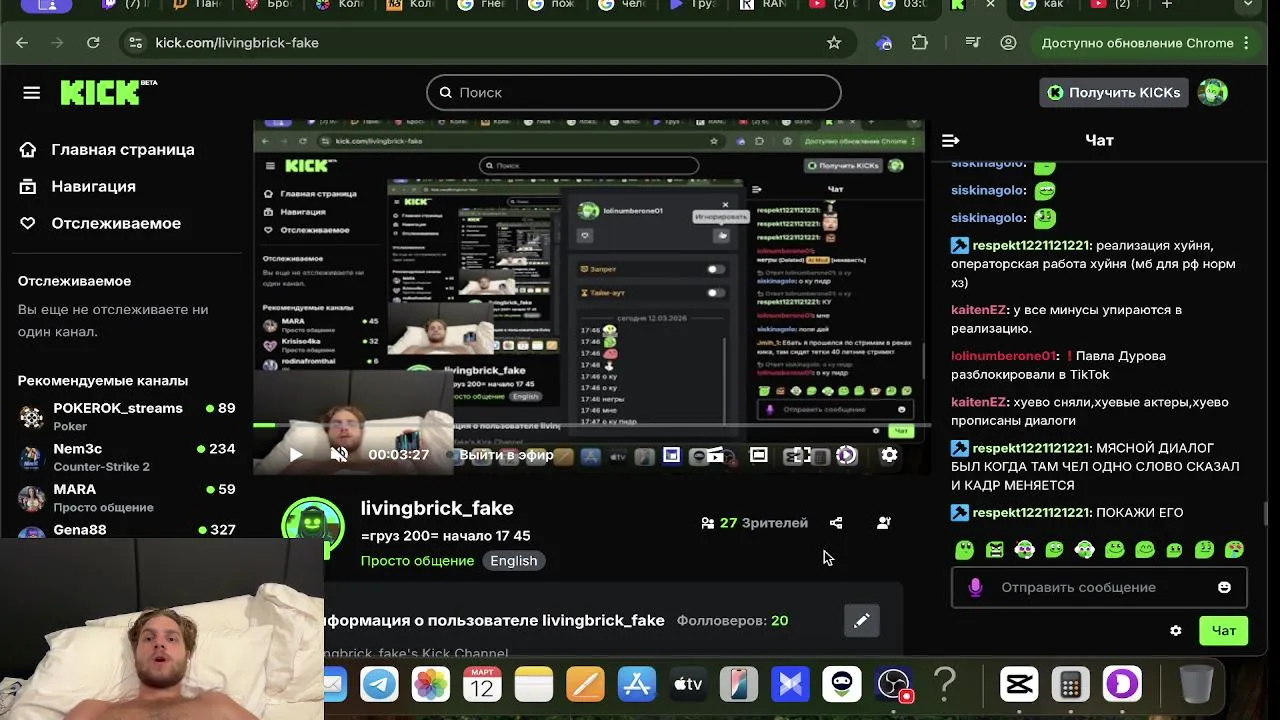The image size is (1280, 720).
Task: Click the video progress bar
Action: click(591, 426)
